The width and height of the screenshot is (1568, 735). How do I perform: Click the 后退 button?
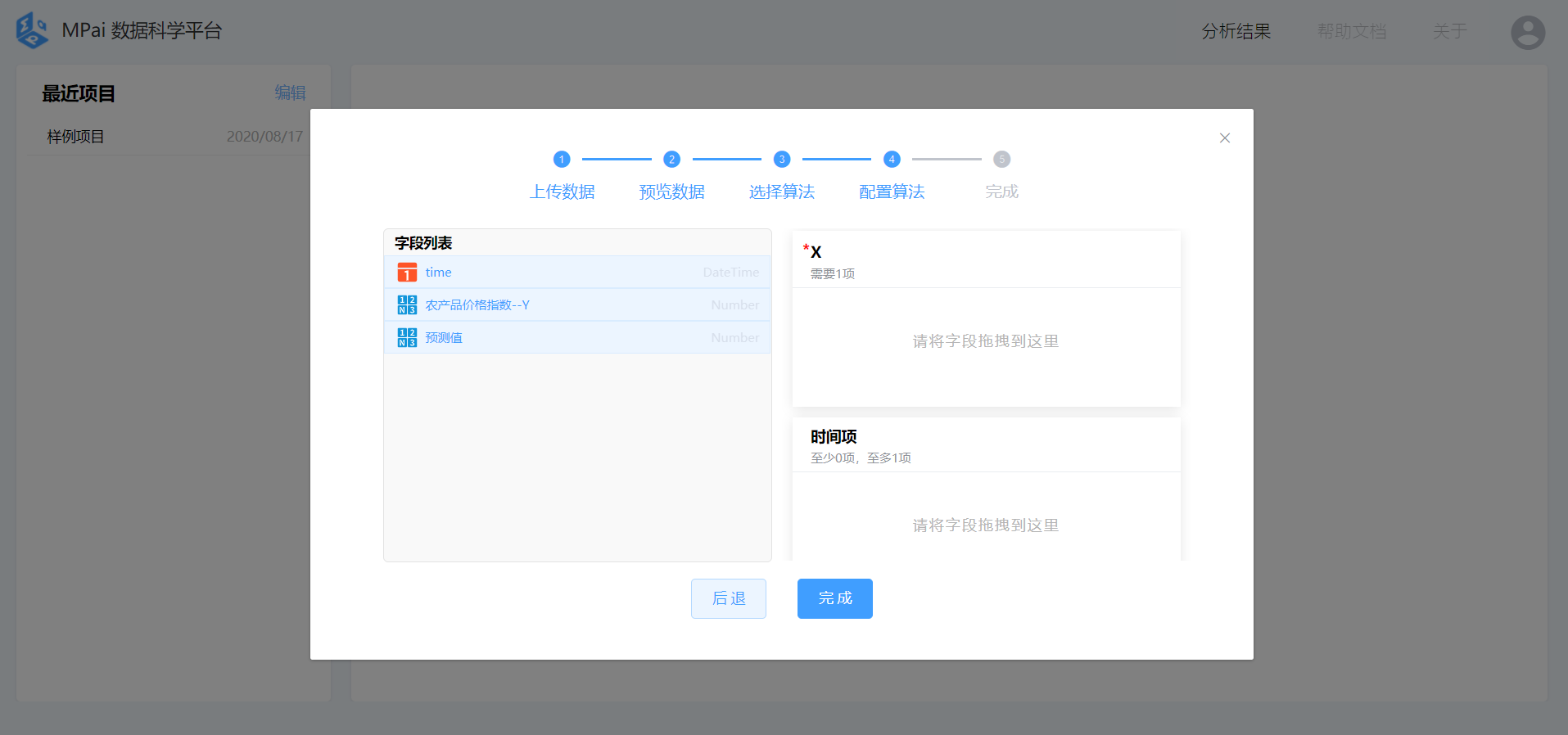(x=729, y=598)
